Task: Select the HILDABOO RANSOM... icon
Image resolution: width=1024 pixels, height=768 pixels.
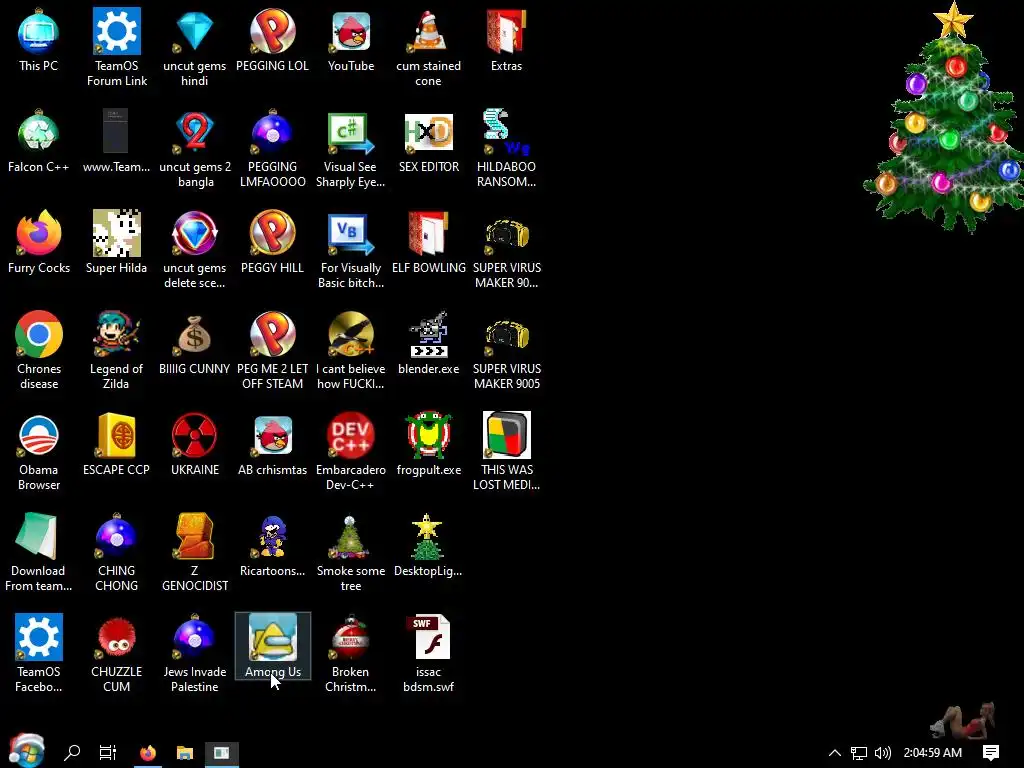Action: 506,149
